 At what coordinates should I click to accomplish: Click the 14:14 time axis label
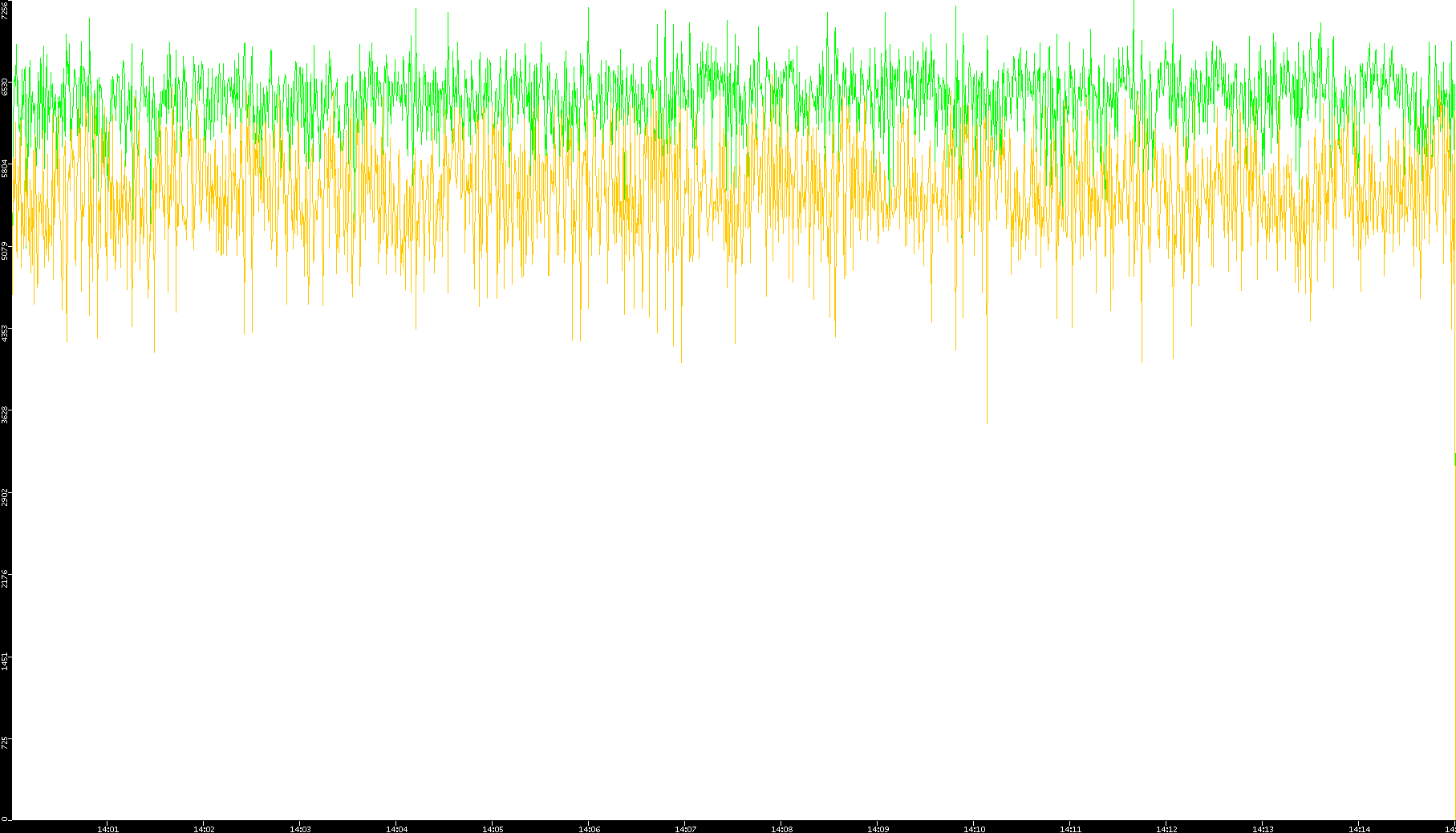coord(1359,829)
